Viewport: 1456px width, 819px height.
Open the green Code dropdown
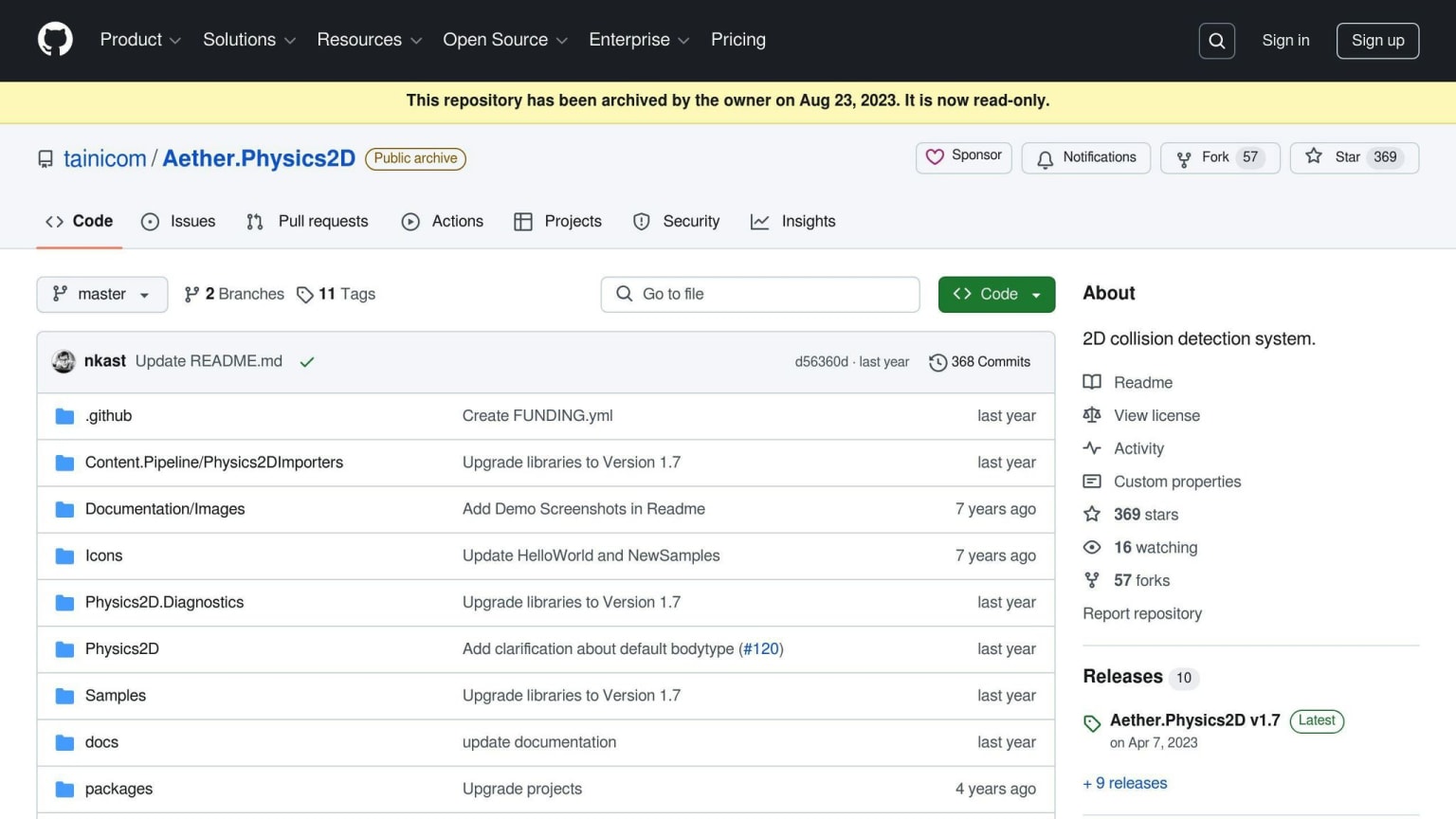point(996,295)
